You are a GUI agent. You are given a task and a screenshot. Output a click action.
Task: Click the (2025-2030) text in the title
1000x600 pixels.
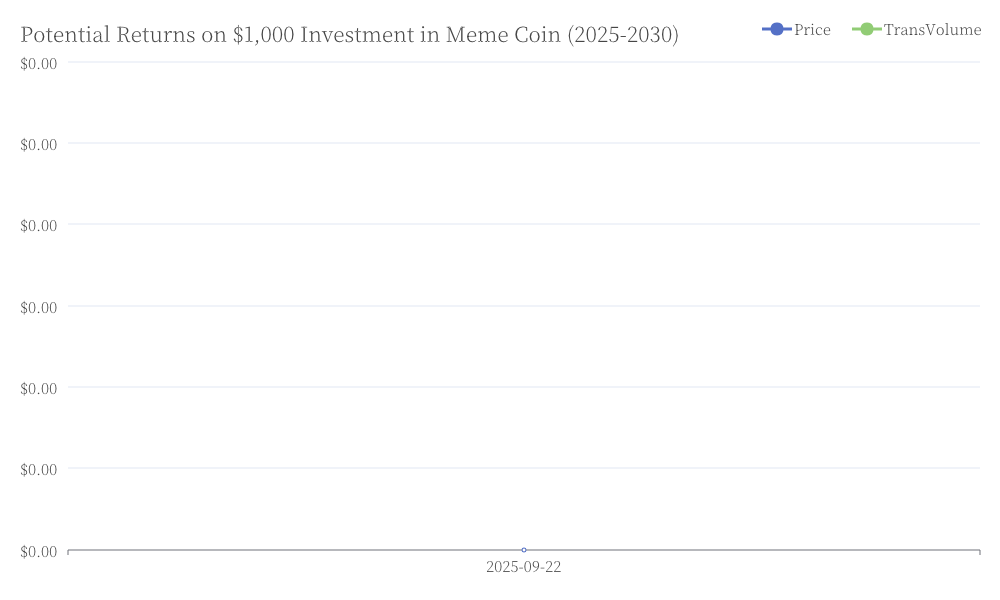623,34
